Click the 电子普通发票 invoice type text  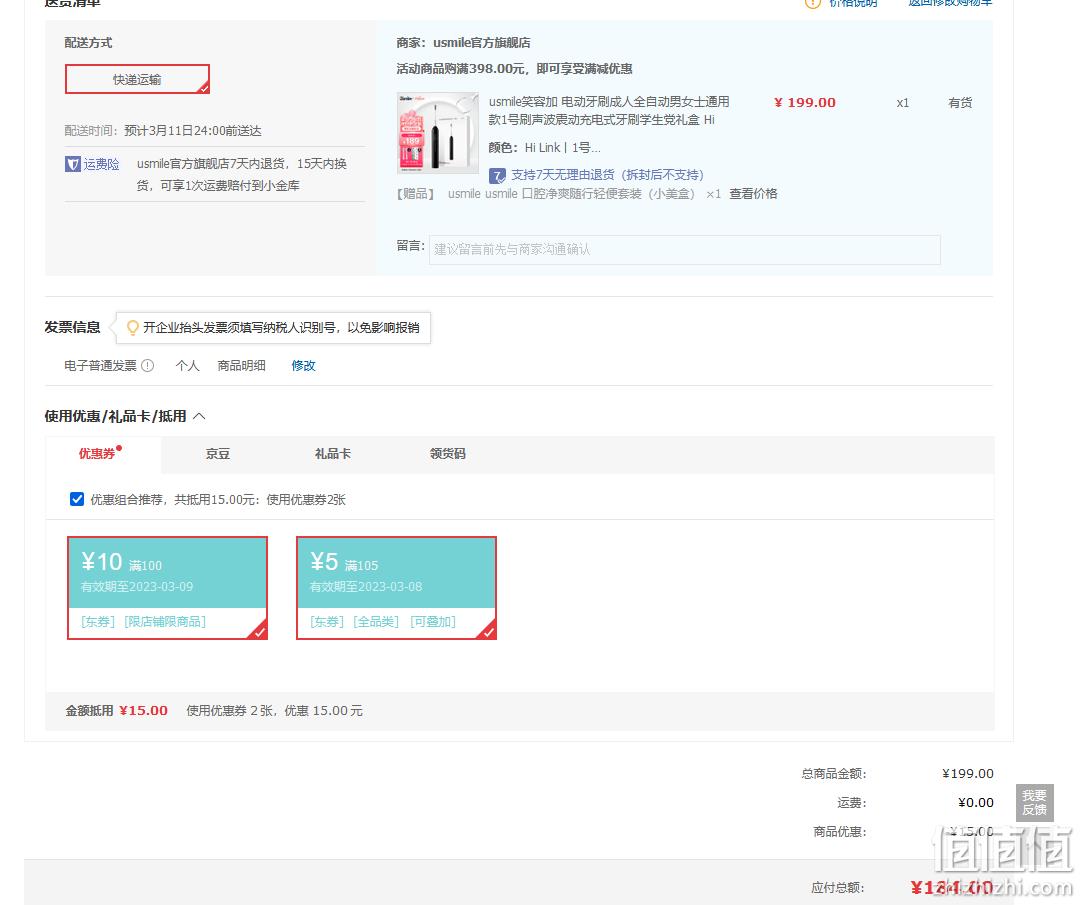coord(100,366)
